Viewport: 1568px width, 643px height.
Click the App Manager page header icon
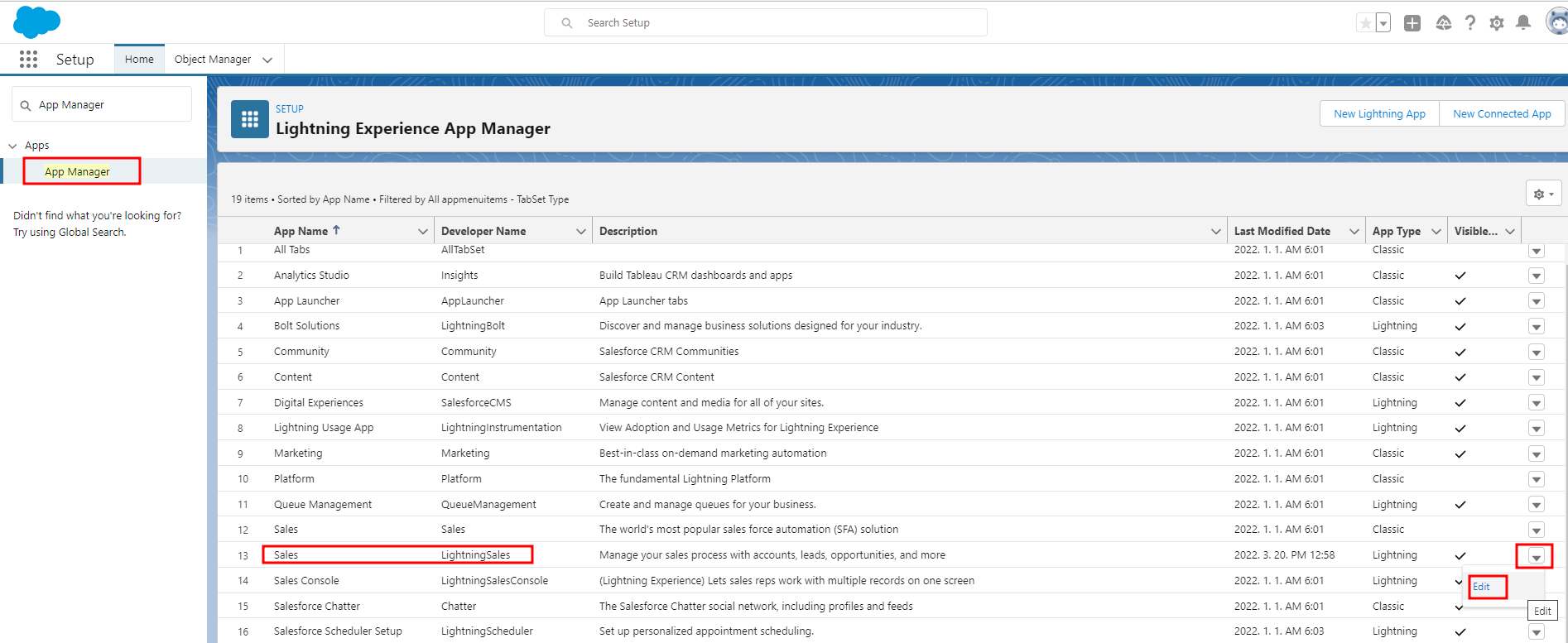coord(250,119)
